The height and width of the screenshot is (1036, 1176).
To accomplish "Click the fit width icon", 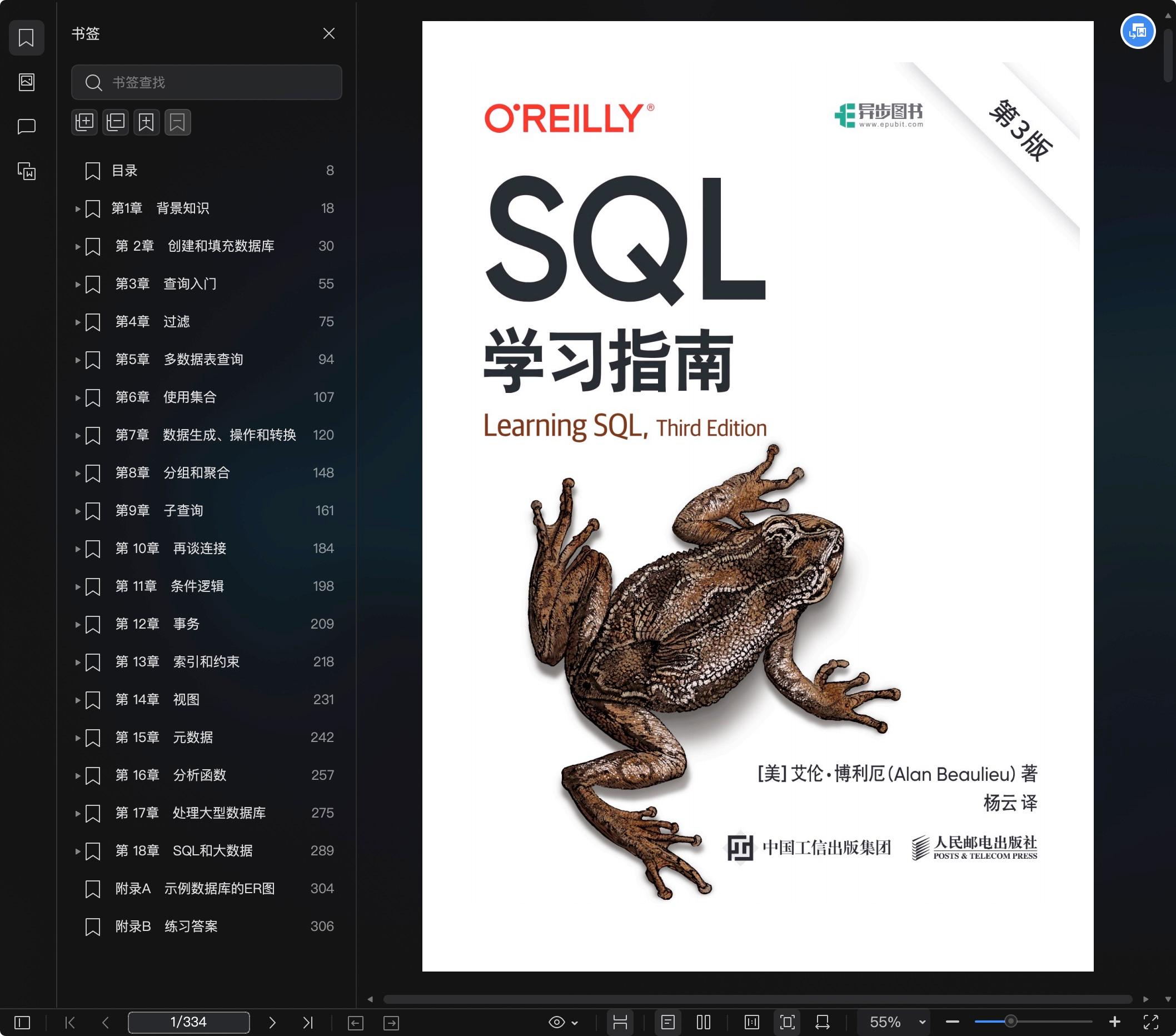I will 823,1022.
